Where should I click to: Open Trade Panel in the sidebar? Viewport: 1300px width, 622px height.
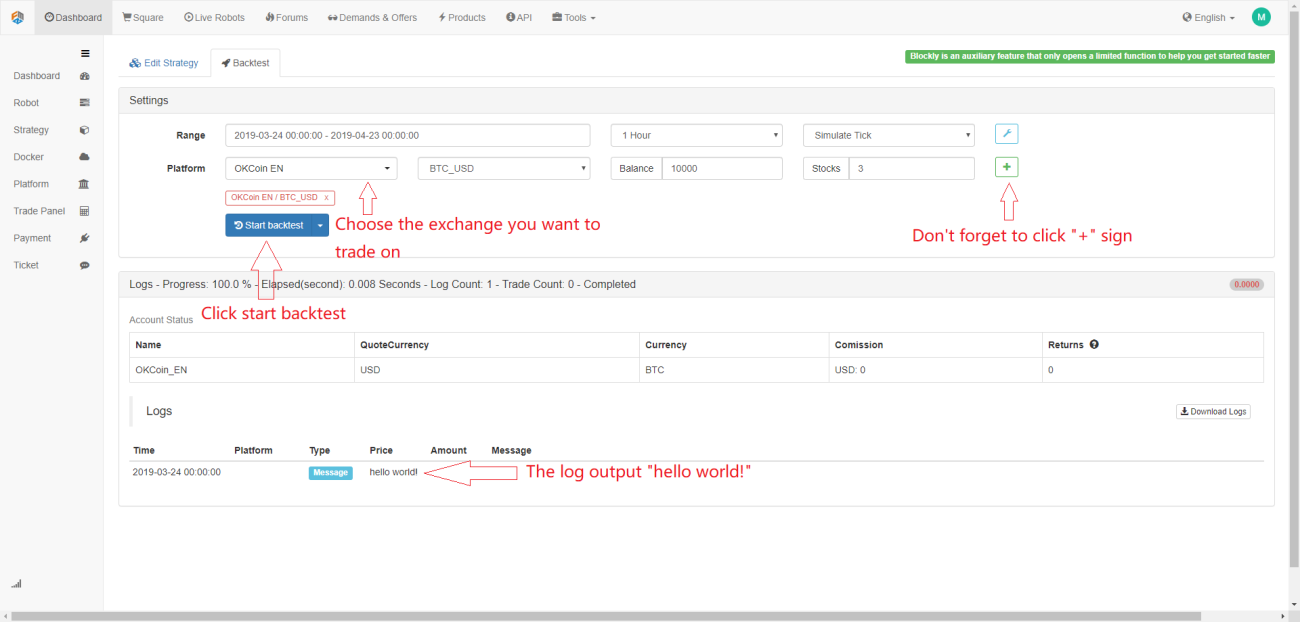tap(39, 211)
